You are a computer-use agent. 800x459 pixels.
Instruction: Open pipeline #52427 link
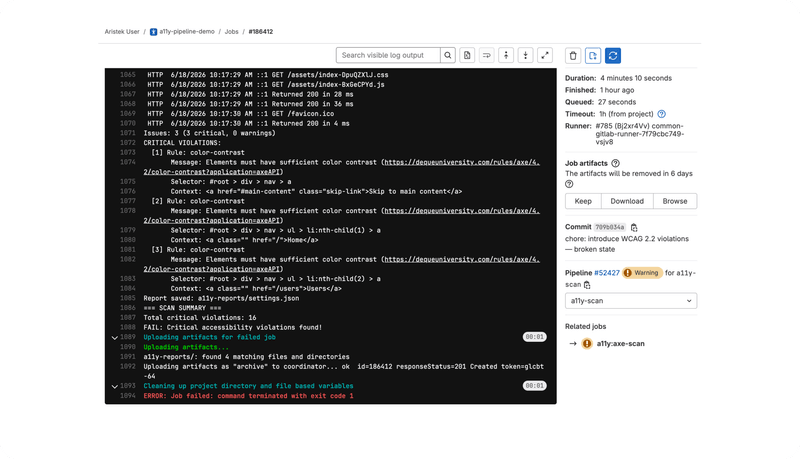click(607, 273)
